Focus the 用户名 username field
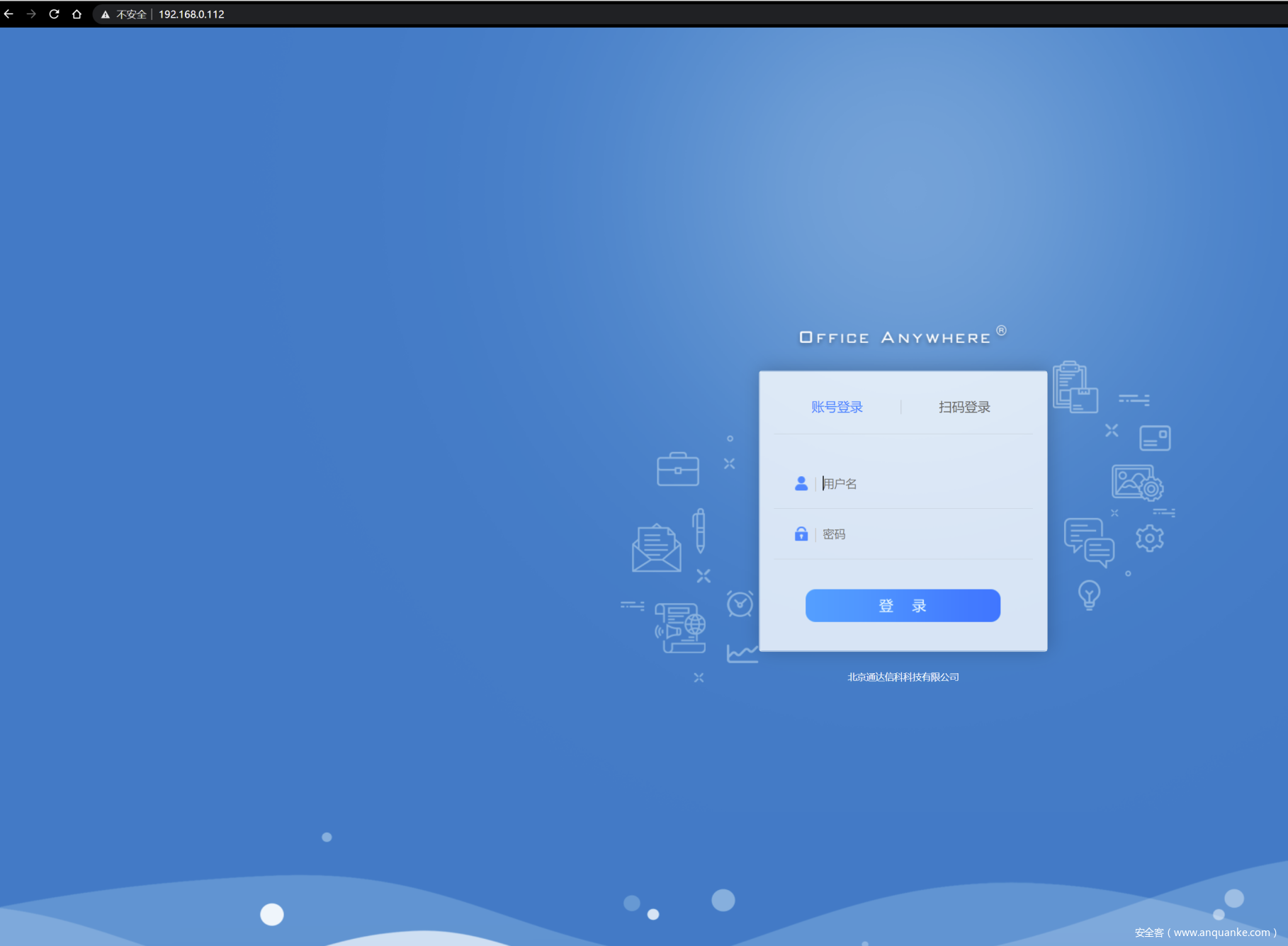1288x946 pixels. point(921,483)
